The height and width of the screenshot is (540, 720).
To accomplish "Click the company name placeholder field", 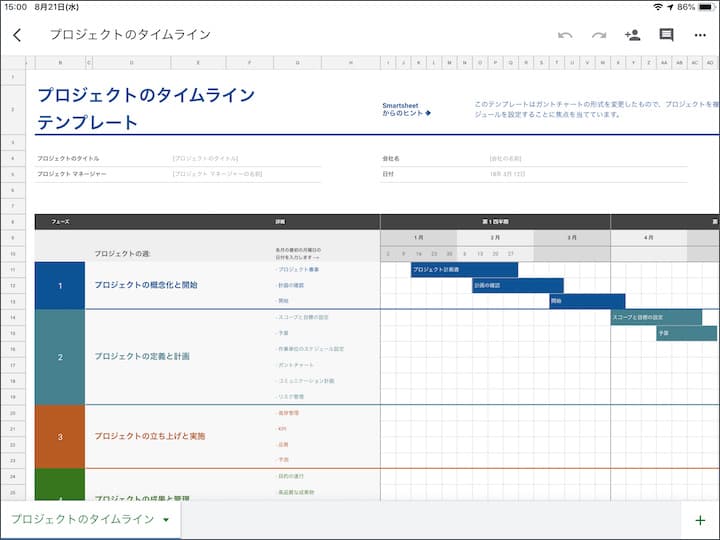I will tap(505, 158).
